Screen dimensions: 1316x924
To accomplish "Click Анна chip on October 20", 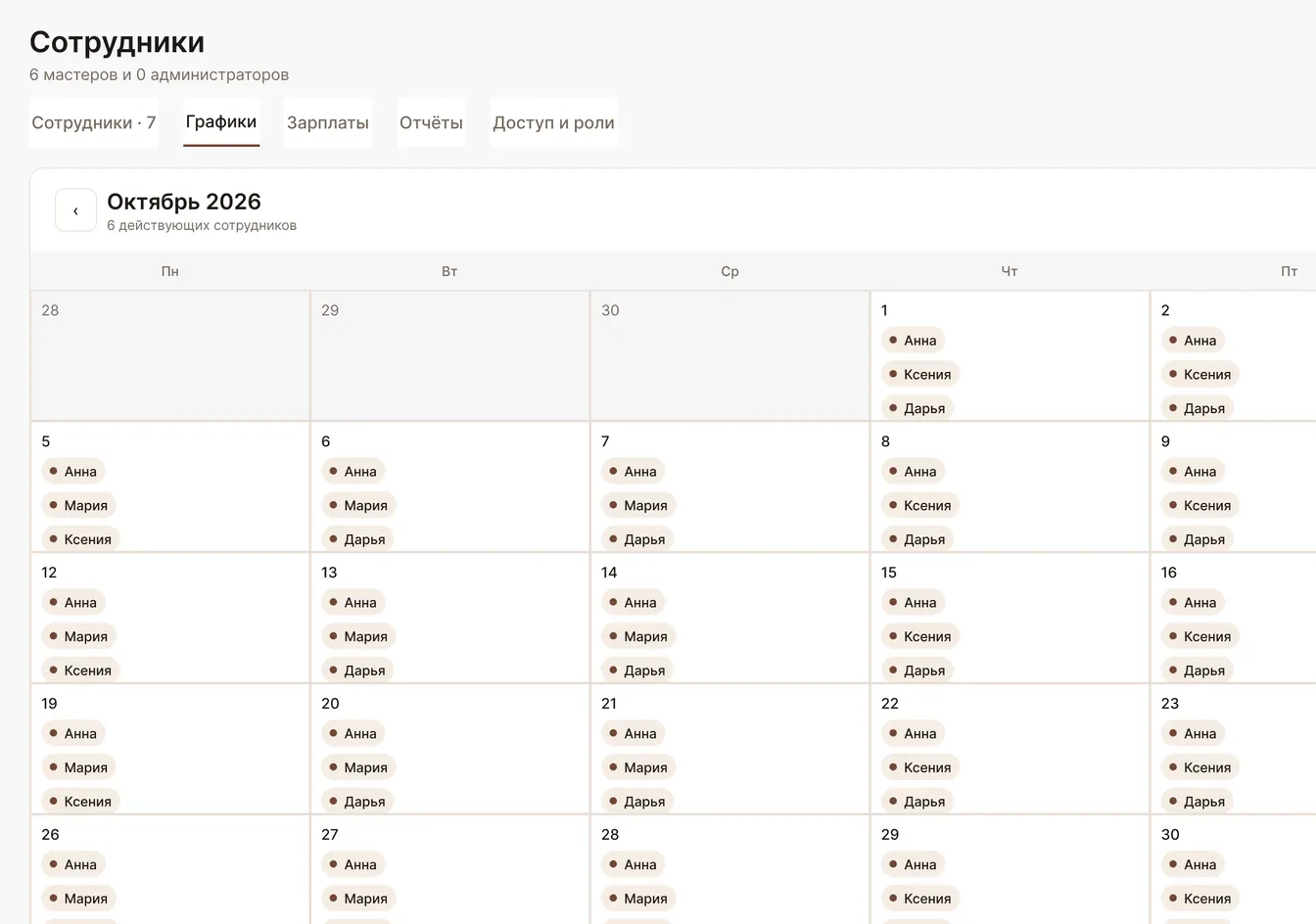I will tap(352, 734).
